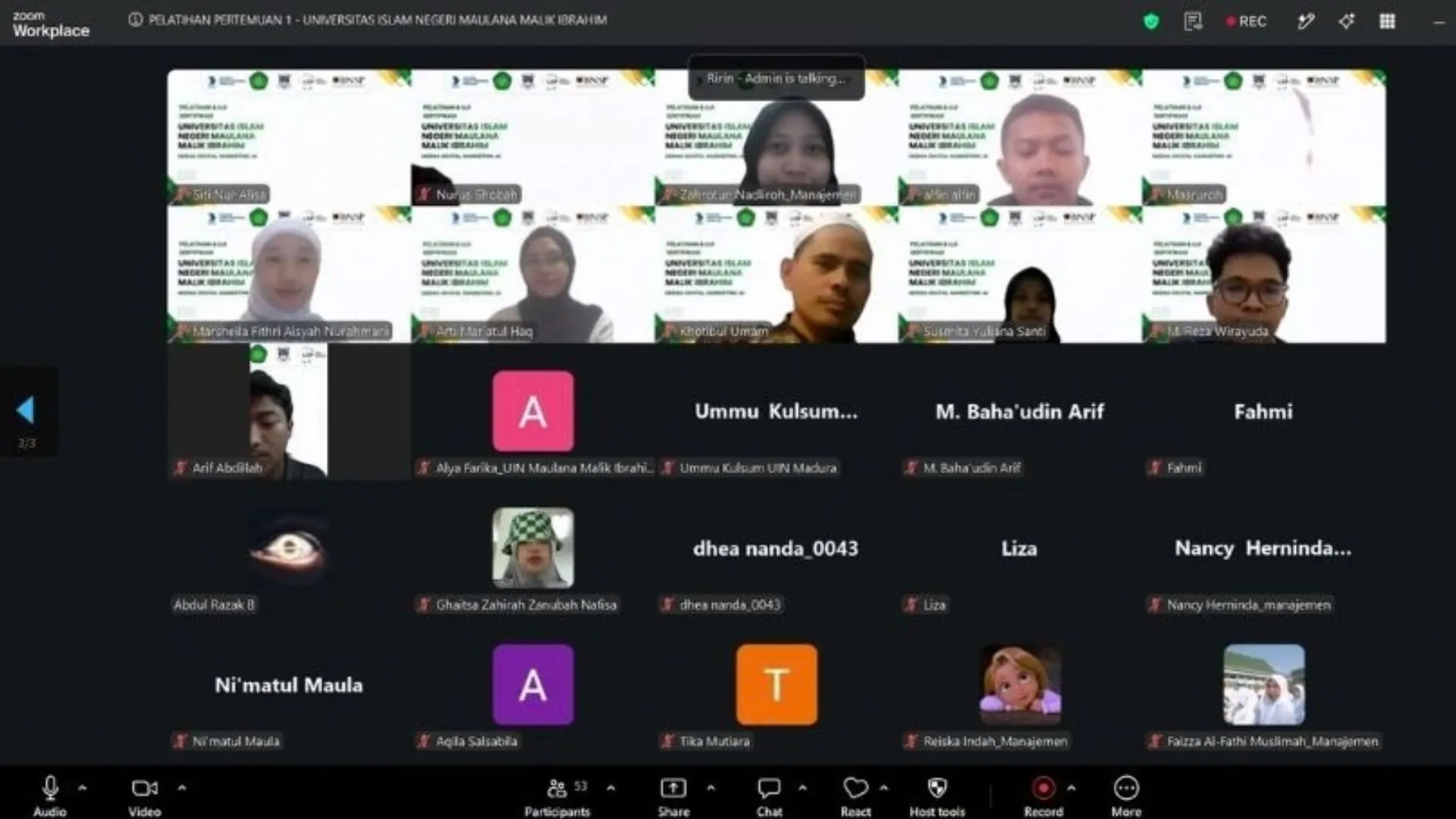This screenshot has height=819, width=1456.
Task: Click the Share screen button
Action: (x=673, y=796)
